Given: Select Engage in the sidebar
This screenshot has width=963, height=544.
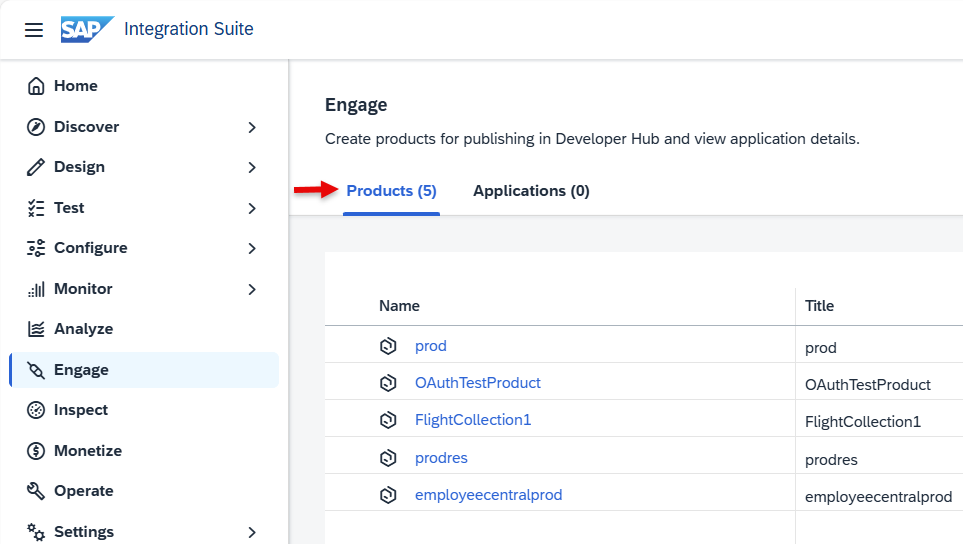Looking at the screenshot, I should [144, 370].
